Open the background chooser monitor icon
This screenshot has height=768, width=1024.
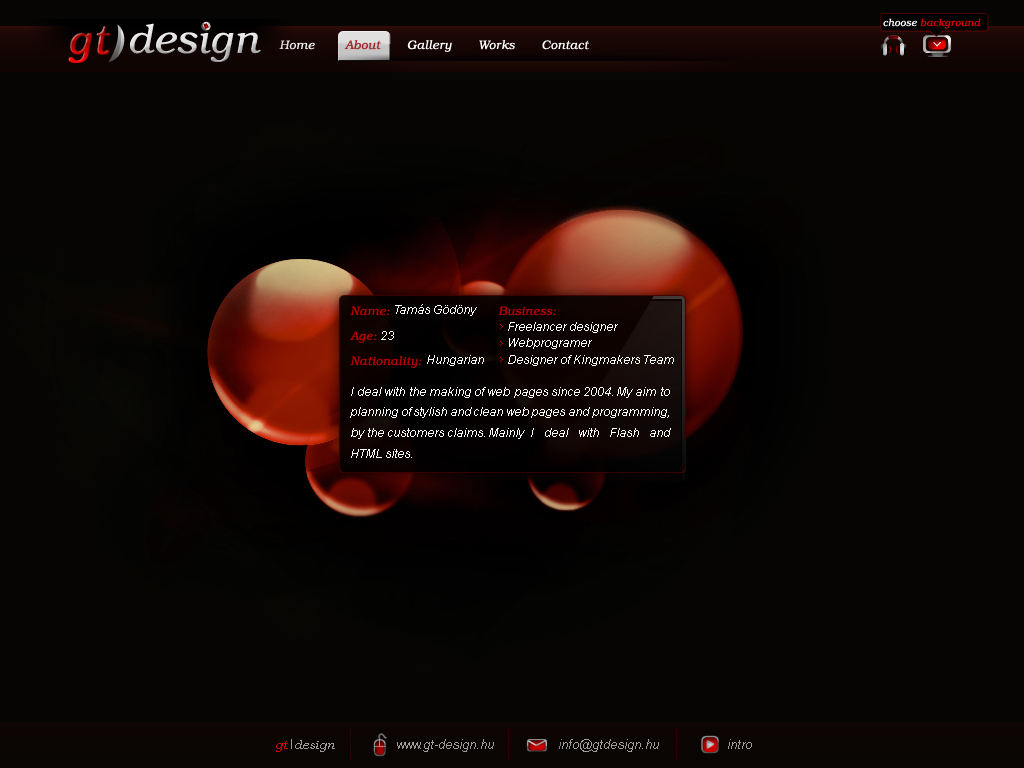pos(936,46)
